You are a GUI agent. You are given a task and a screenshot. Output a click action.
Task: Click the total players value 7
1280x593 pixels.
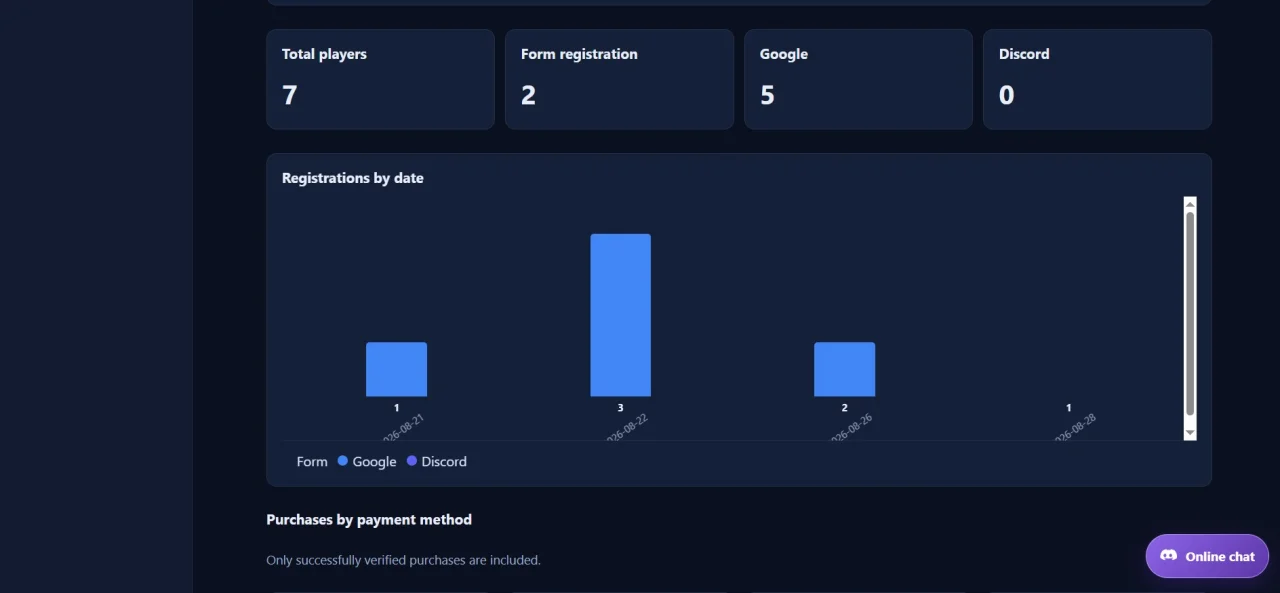tap(290, 95)
